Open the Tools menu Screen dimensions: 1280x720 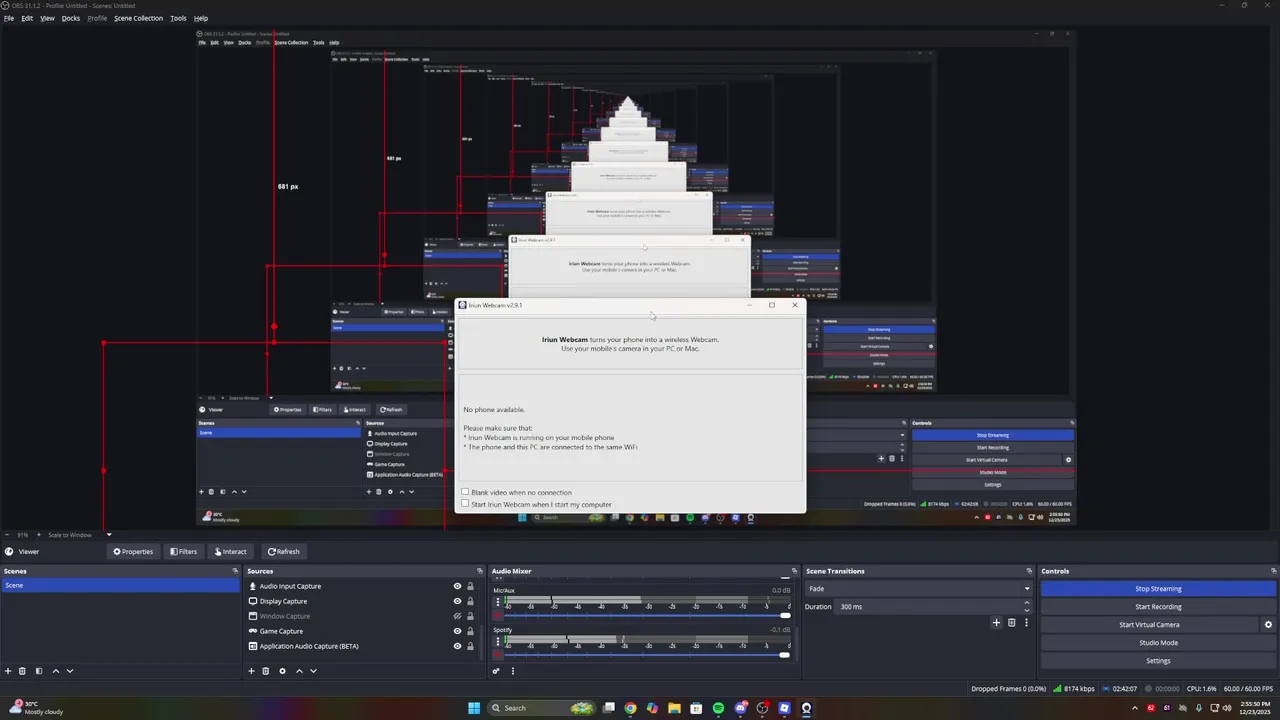pos(178,18)
